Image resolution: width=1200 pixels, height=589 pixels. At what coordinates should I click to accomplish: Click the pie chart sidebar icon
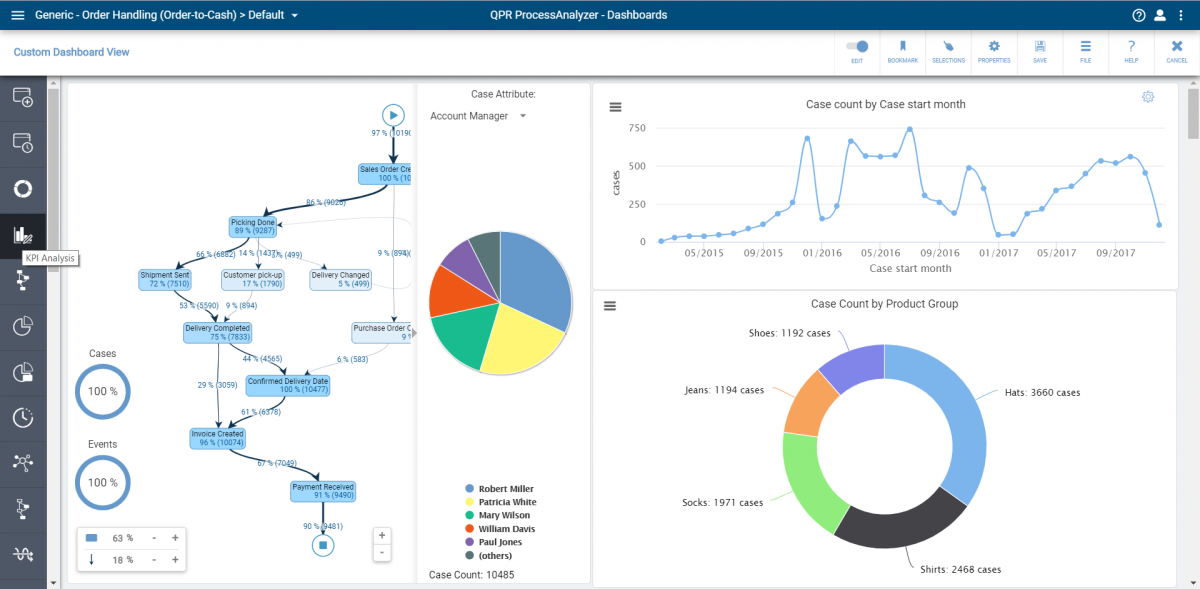point(22,327)
